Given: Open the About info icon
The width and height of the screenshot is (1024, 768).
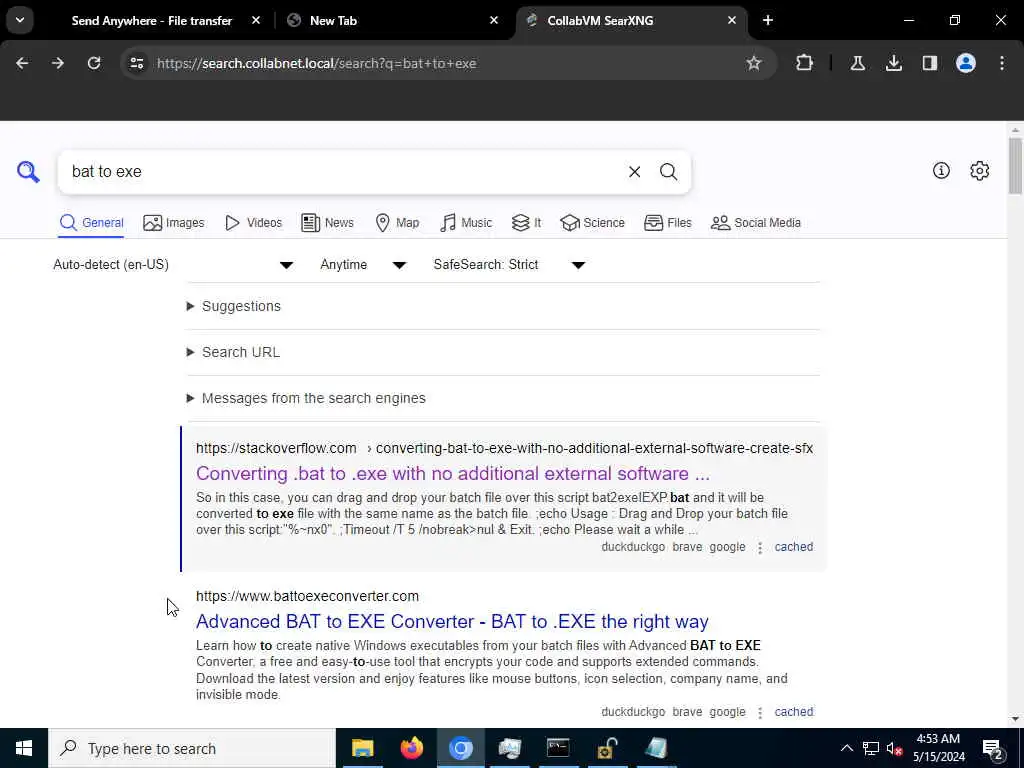Looking at the screenshot, I should [941, 170].
